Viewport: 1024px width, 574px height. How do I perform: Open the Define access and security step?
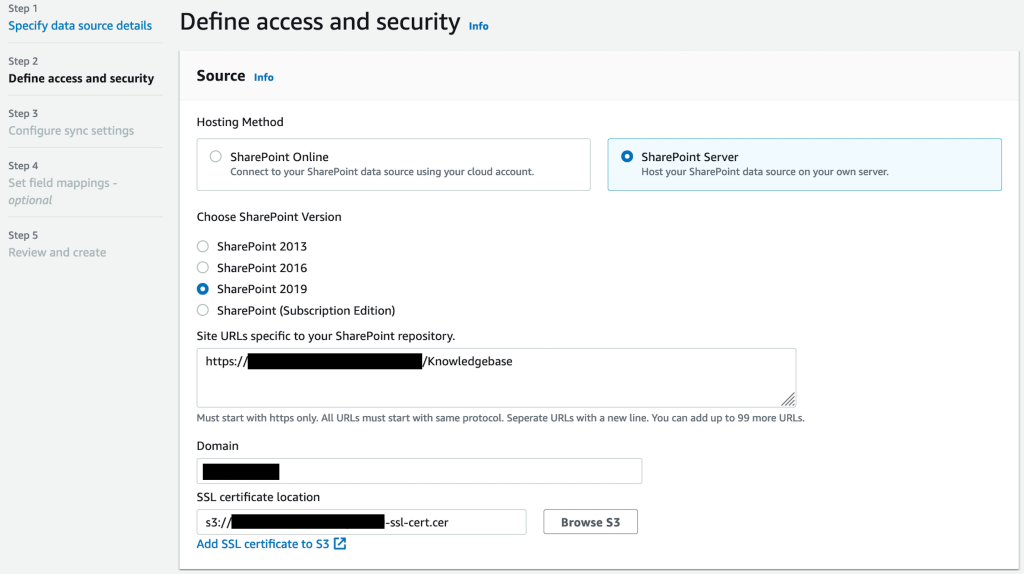tap(81, 78)
